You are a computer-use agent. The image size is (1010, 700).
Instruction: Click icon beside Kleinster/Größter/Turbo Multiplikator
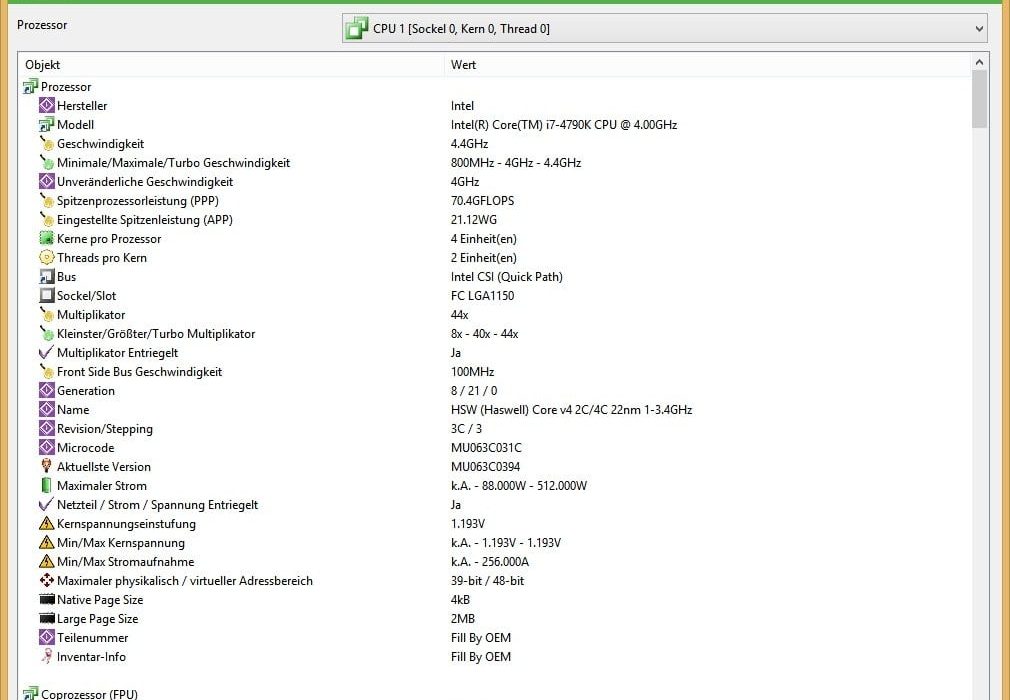46,333
